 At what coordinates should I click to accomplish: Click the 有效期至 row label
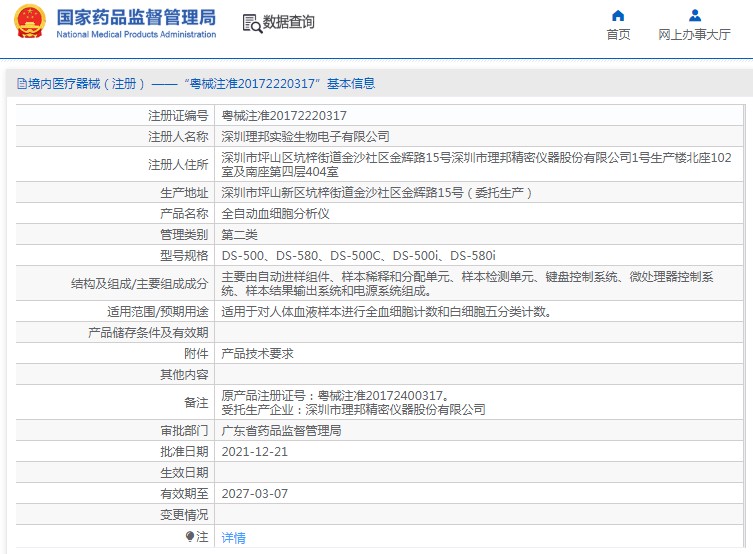tap(184, 494)
